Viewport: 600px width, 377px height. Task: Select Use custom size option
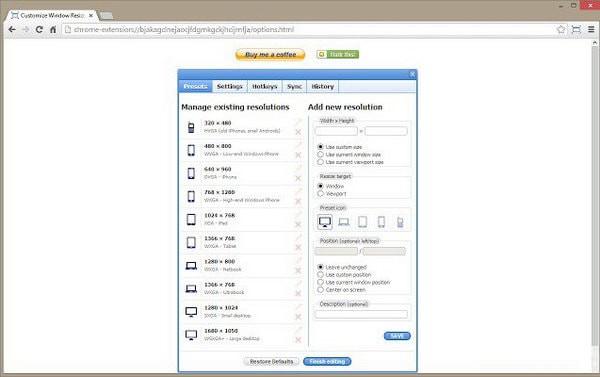click(320, 147)
